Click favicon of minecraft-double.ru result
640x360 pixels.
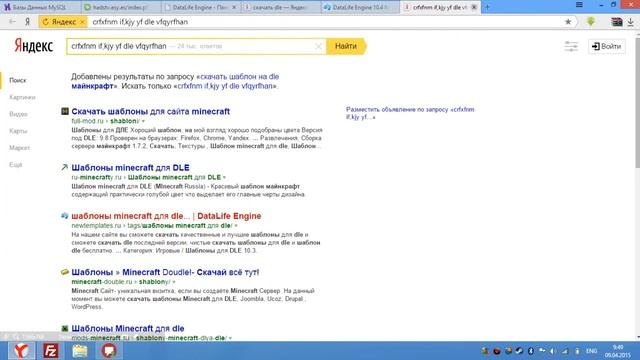click(64, 272)
